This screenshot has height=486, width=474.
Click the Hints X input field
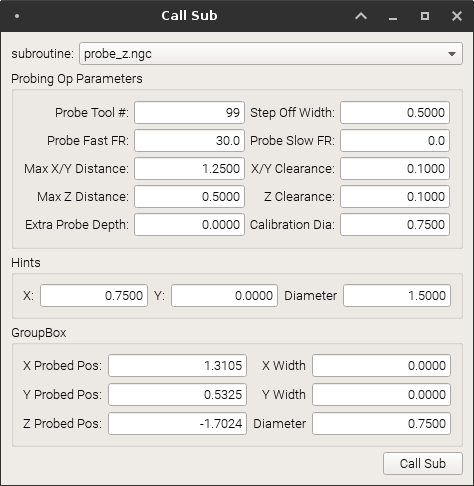94,295
